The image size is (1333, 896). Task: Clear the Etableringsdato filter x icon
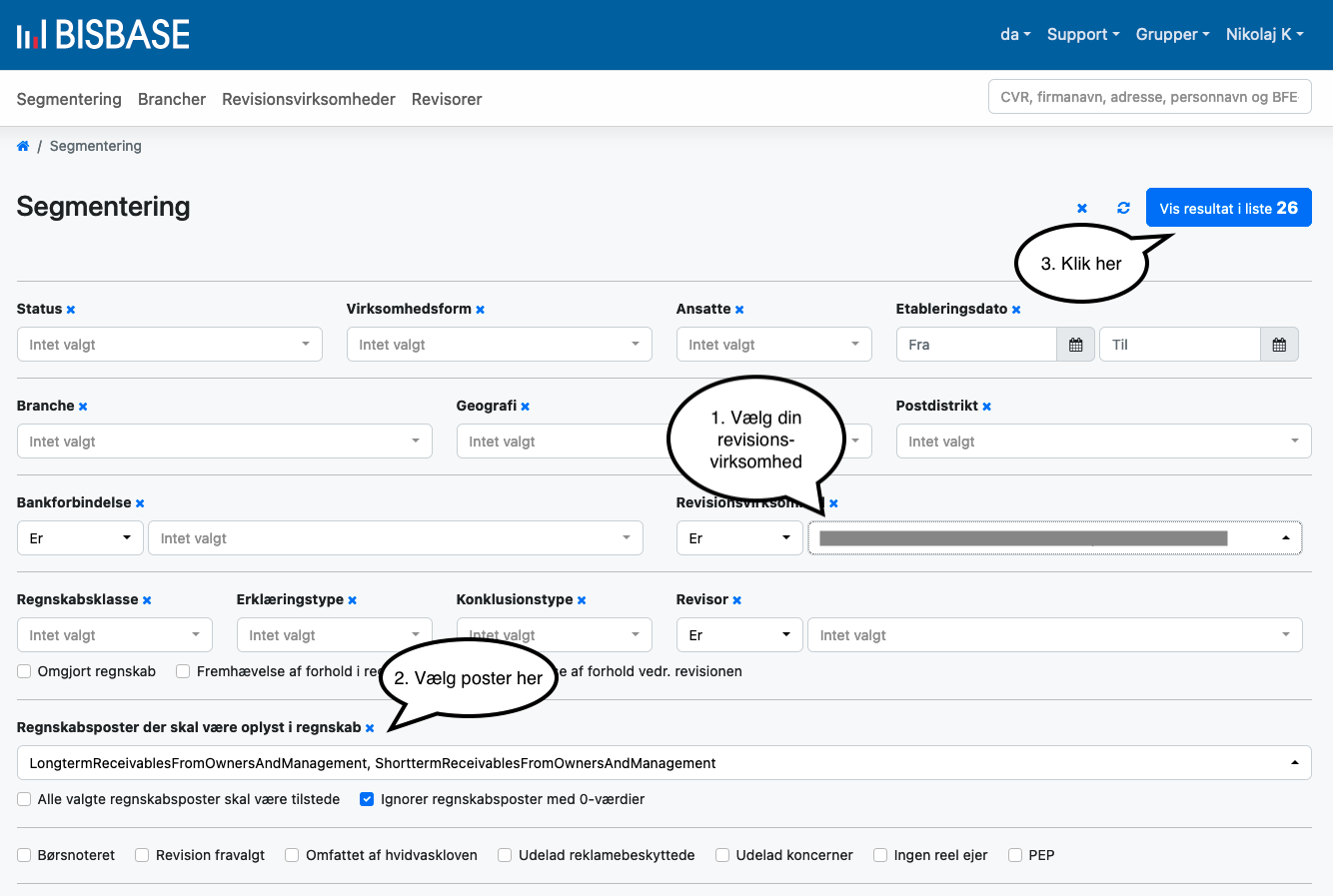coord(1016,310)
